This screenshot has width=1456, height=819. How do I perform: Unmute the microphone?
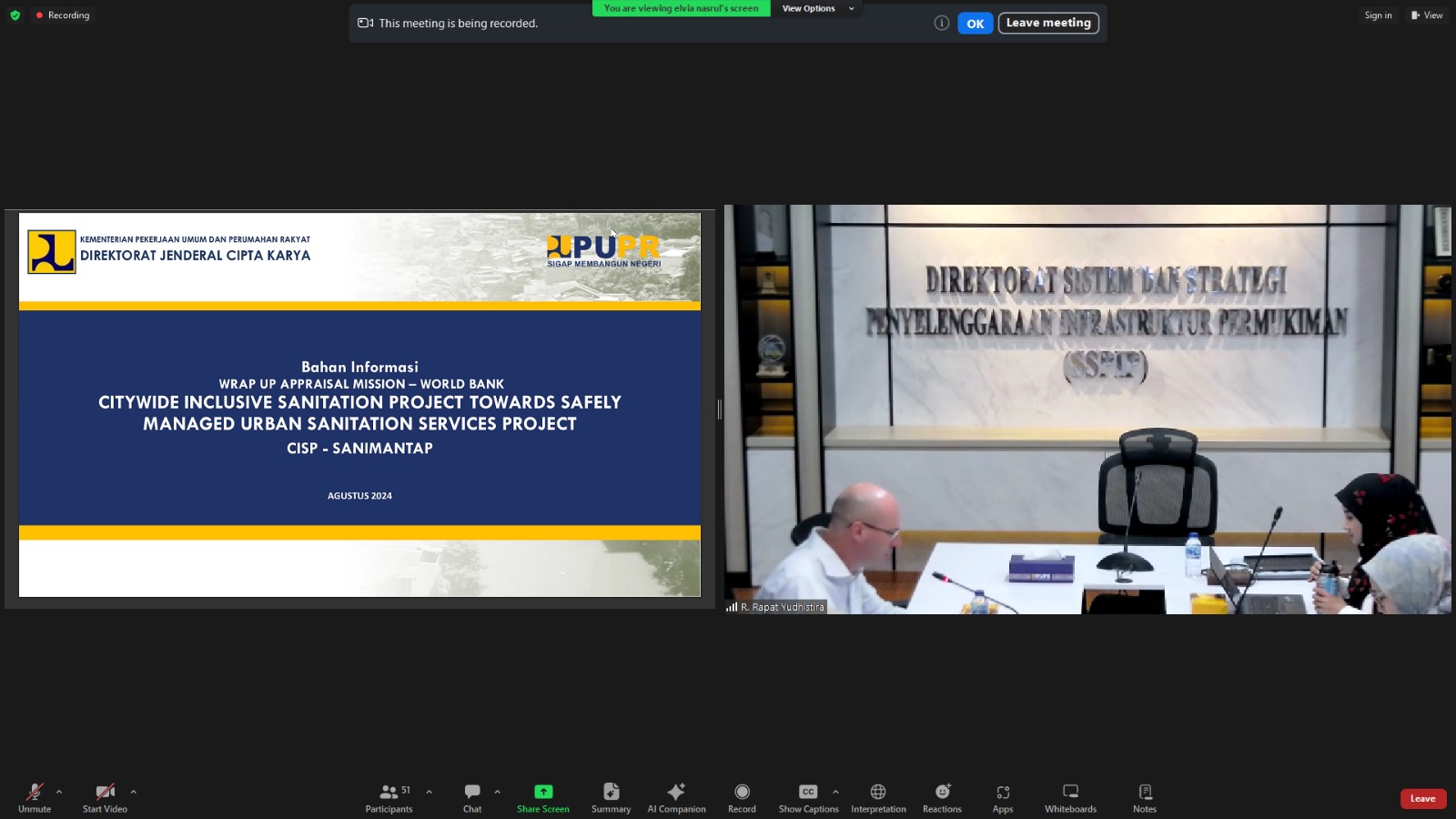click(x=35, y=798)
